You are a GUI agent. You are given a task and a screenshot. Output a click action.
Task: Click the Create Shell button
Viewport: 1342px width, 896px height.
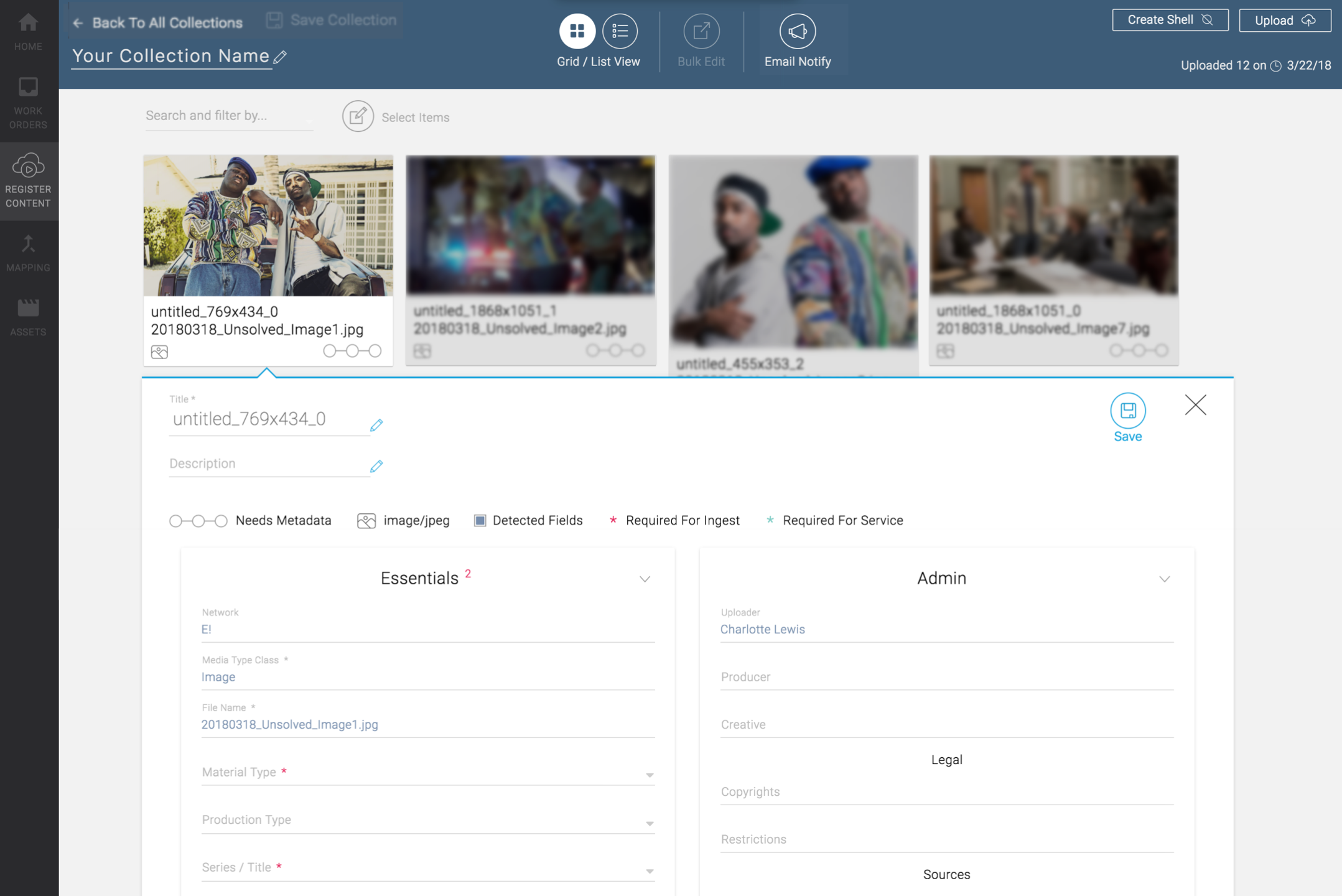(1170, 20)
